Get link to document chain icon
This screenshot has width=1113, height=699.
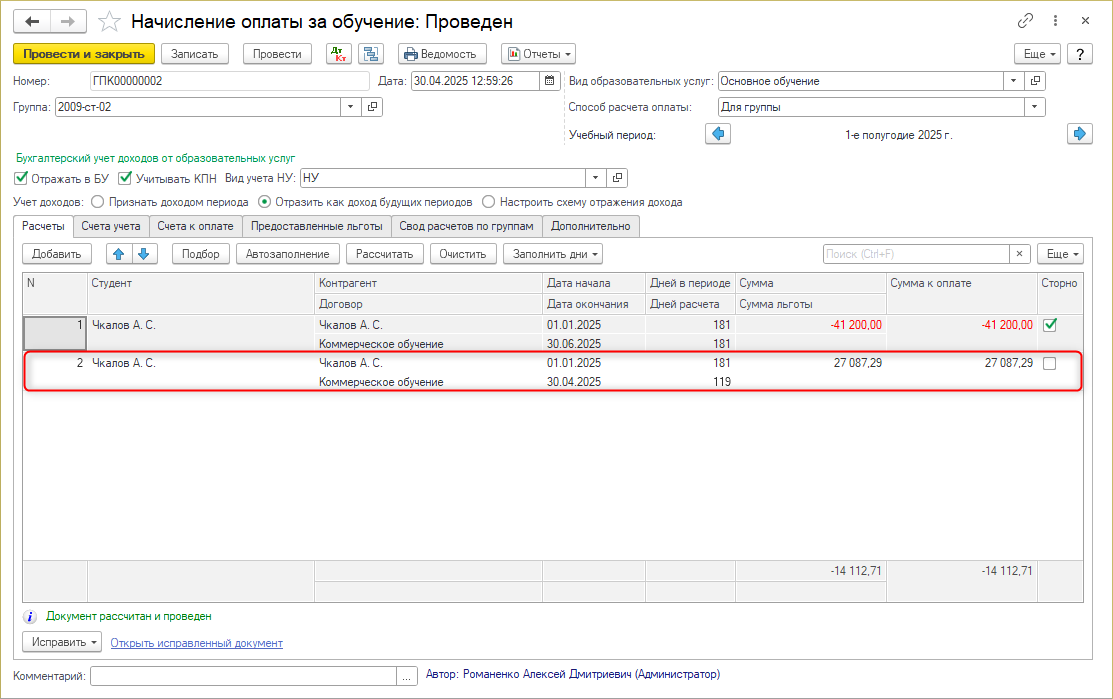coord(1025,21)
